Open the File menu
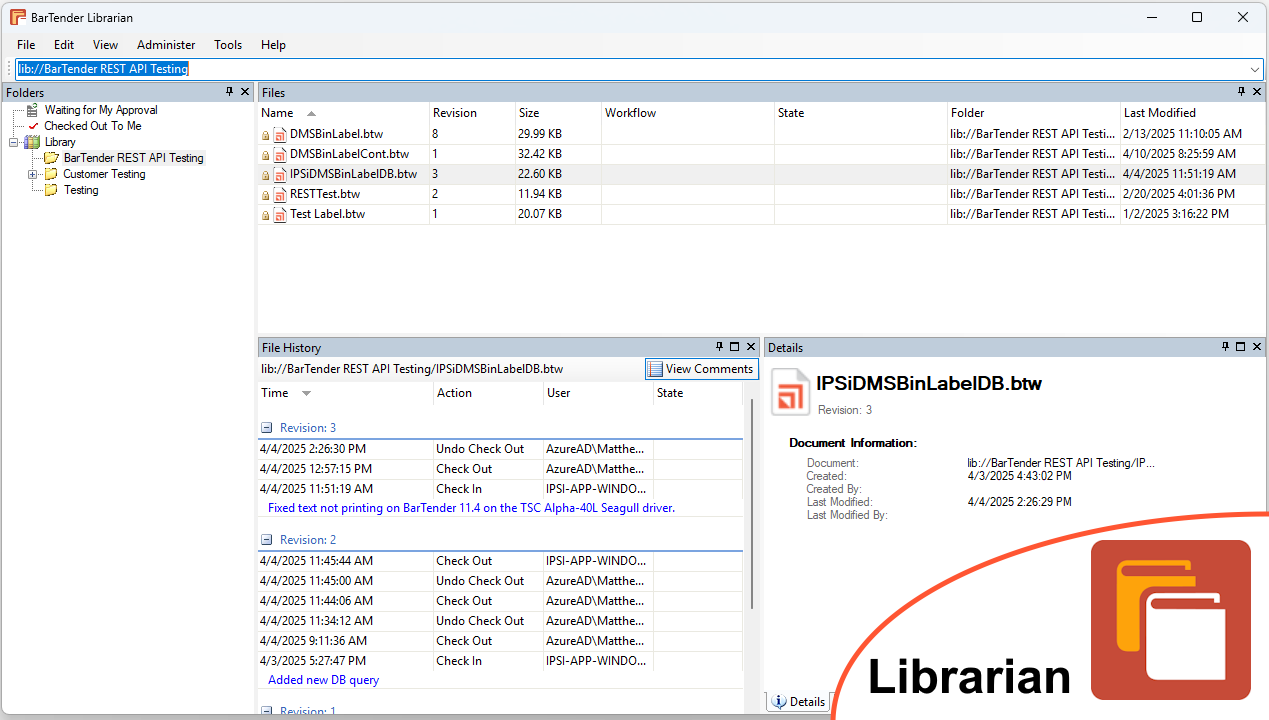This screenshot has height=720, width=1269. click(26, 45)
